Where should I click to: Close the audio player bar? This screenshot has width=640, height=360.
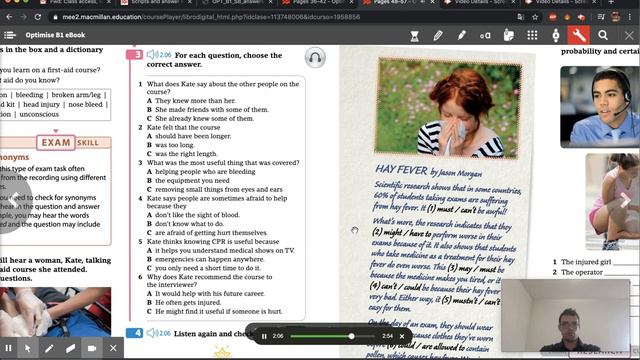[x=402, y=336]
